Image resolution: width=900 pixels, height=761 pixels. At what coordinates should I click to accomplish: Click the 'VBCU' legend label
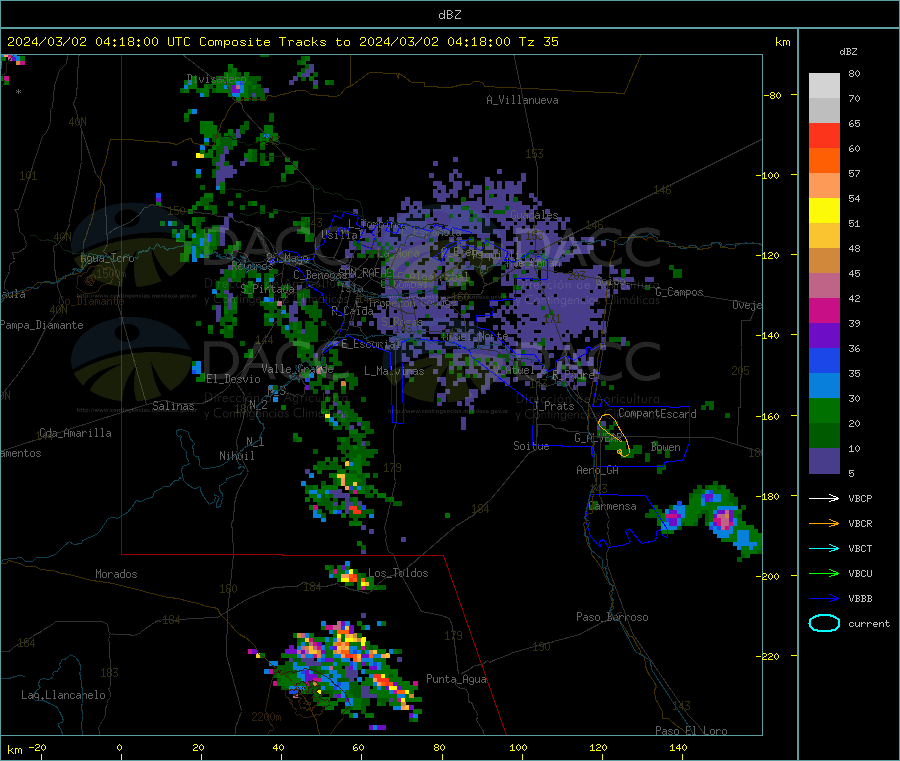click(x=860, y=573)
